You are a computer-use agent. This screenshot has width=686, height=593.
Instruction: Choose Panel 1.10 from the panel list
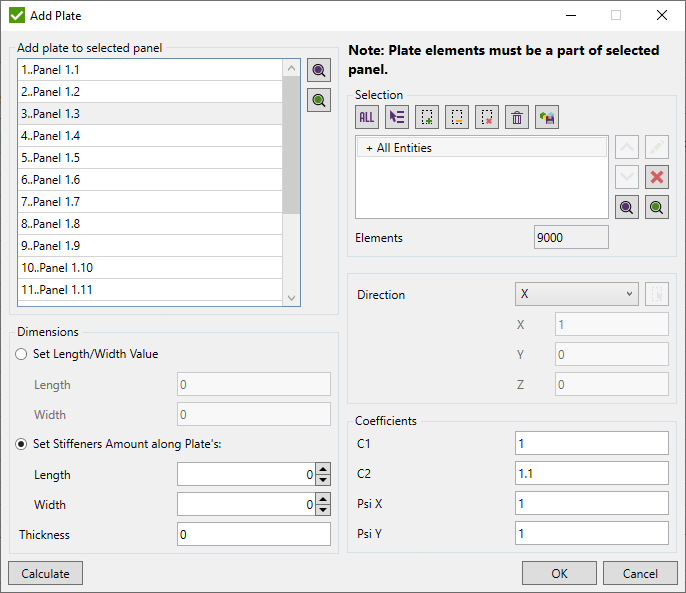click(x=150, y=268)
